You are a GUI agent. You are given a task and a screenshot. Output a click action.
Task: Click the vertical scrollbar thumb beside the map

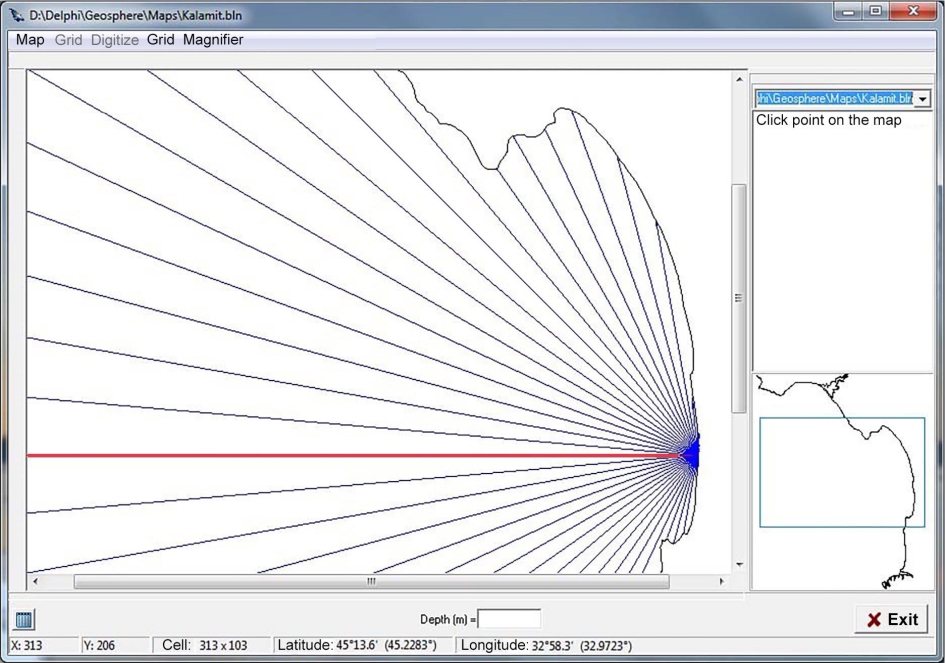click(740, 298)
